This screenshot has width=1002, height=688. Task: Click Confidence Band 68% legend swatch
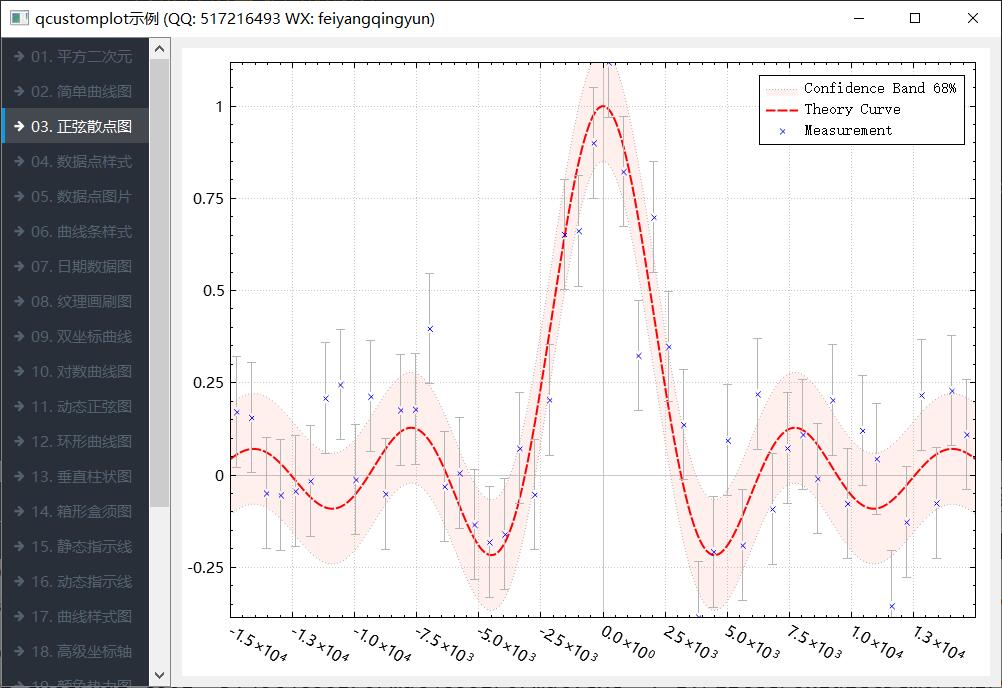(x=781, y=89)
